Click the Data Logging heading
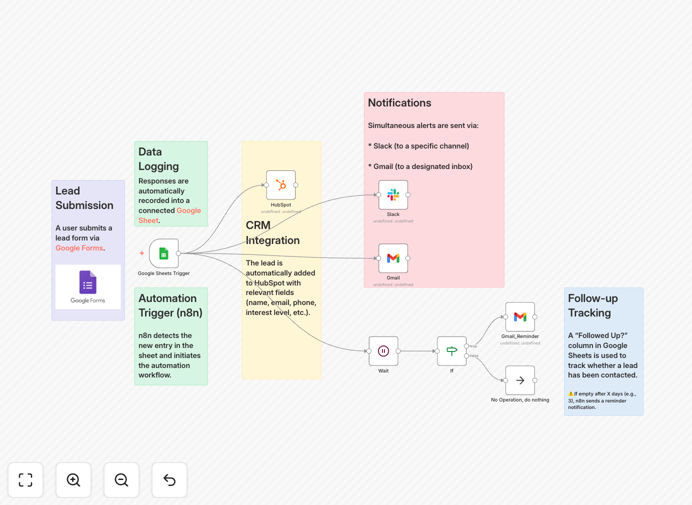692x505 pixels. [158, 159]
